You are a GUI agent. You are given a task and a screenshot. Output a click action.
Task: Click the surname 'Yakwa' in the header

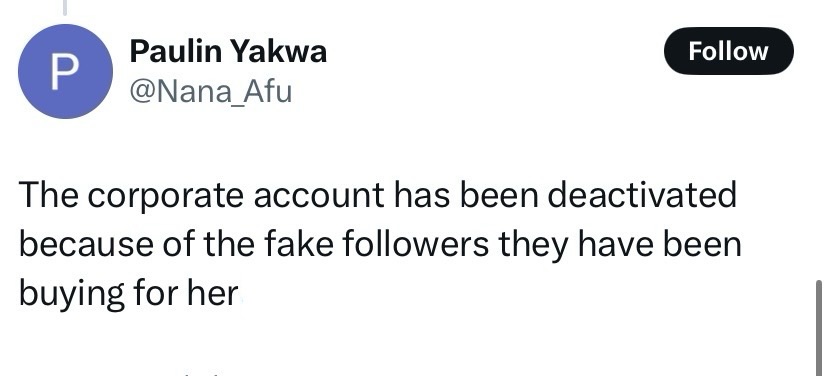tap(280, 52)
